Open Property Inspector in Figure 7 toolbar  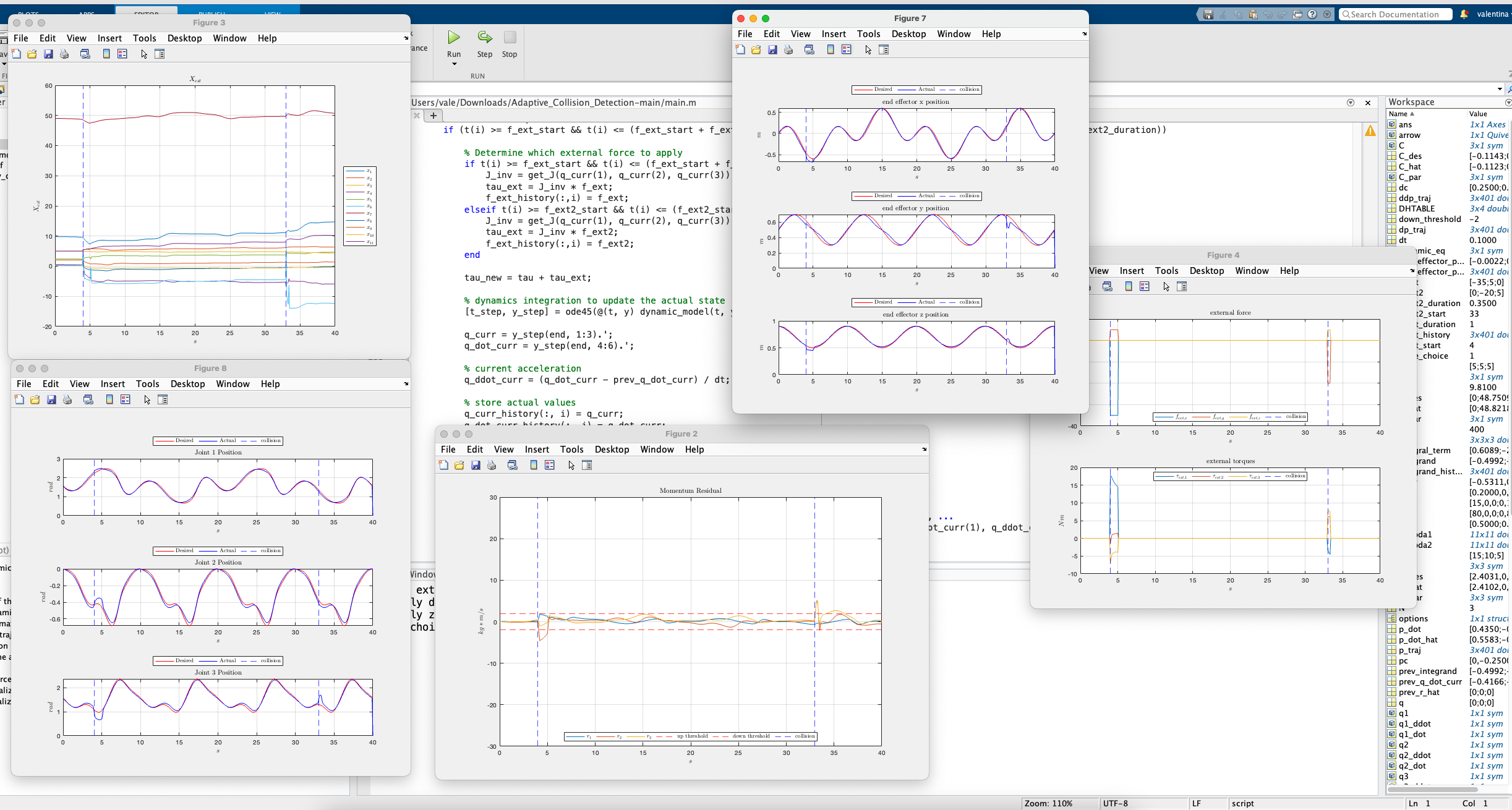[x=884, y=50]
